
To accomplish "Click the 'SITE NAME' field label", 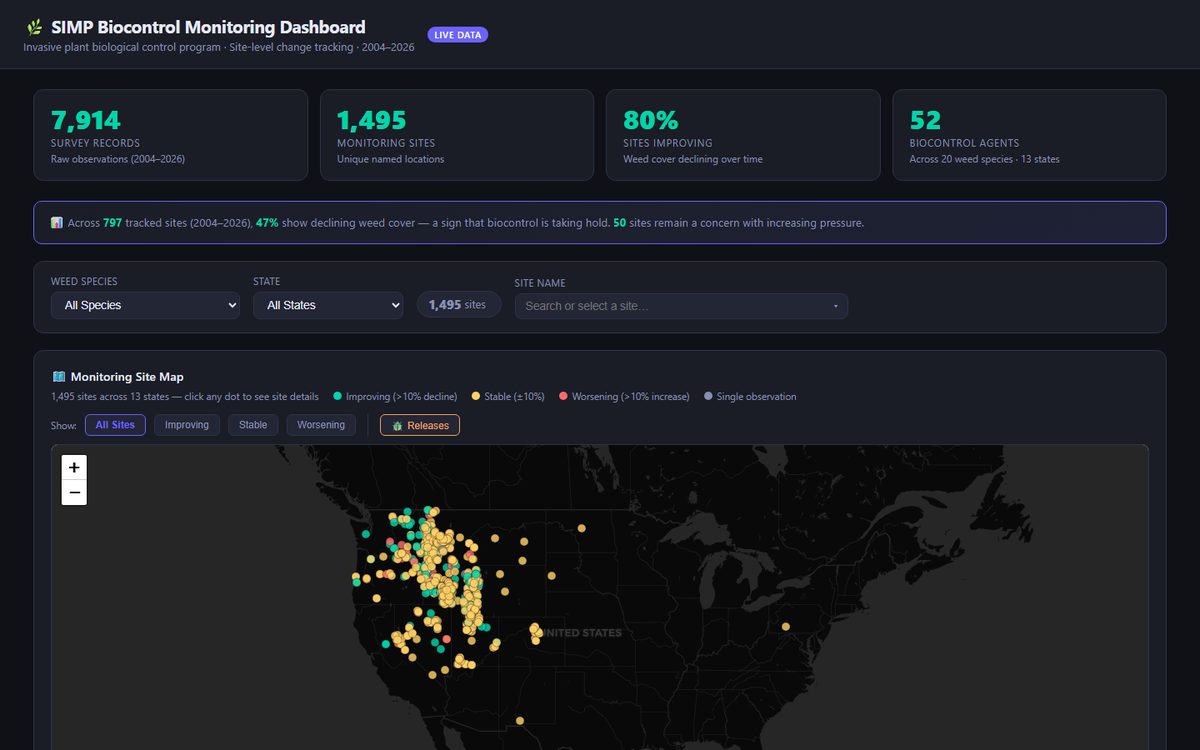I will click(540, 283).
